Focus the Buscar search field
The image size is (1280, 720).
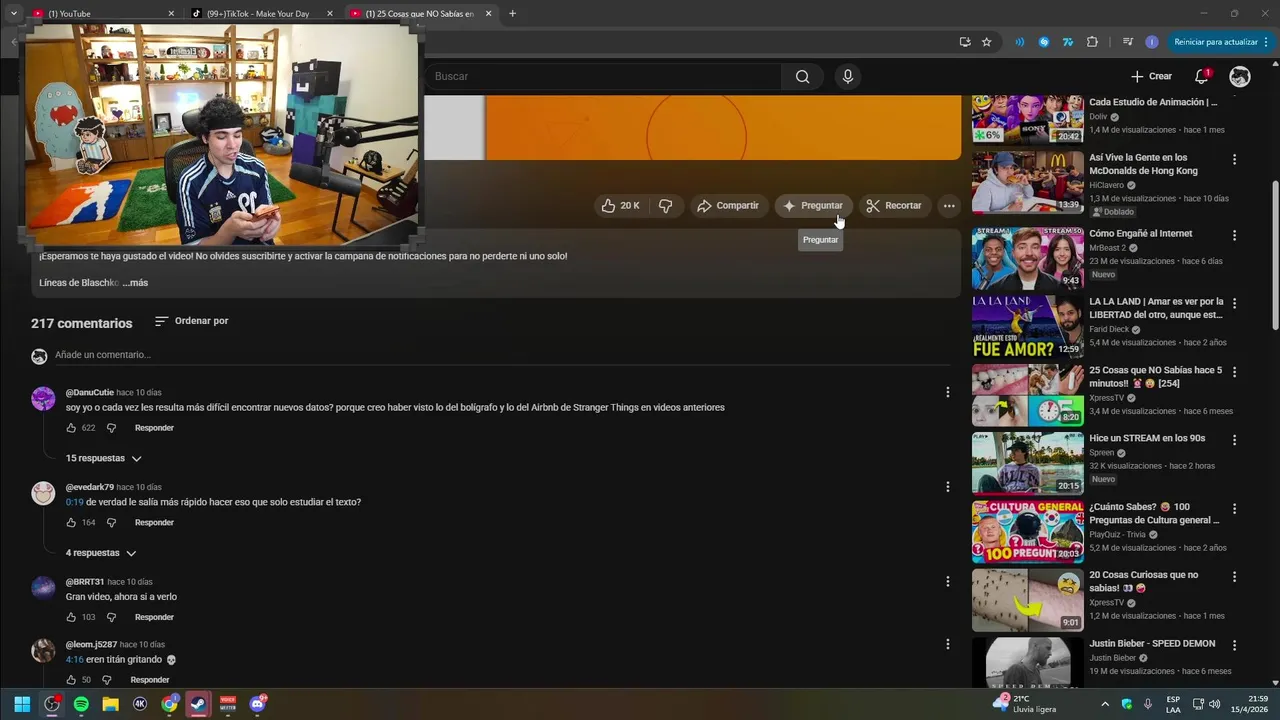pyautogui.click(x=603, y=77)
